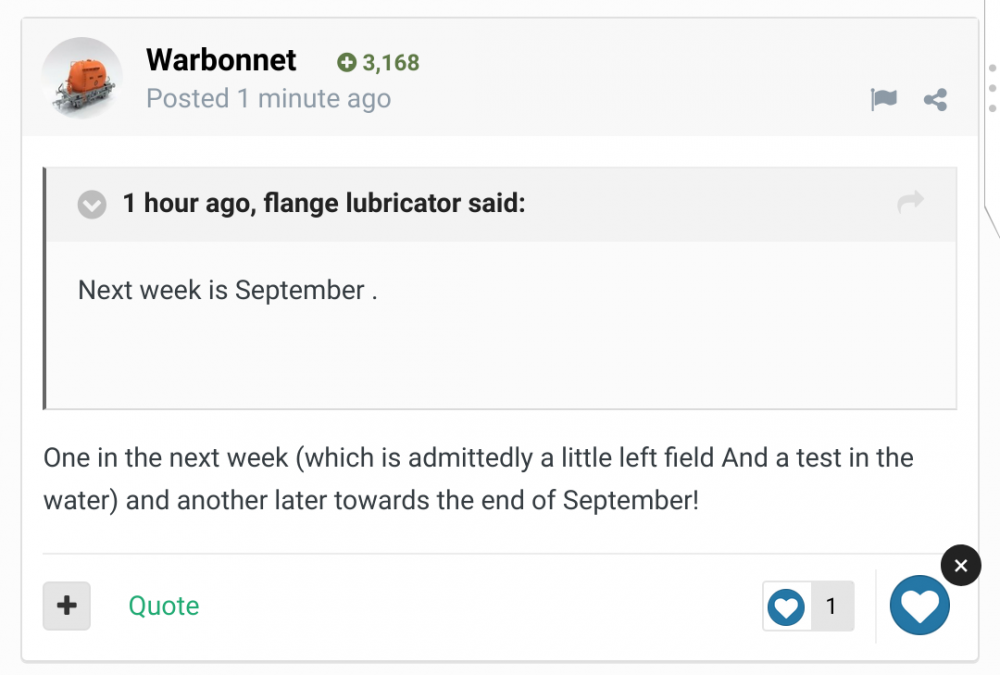
Task: Click Warbonnet's orange locomotive avatar
Action: [82, 78]
